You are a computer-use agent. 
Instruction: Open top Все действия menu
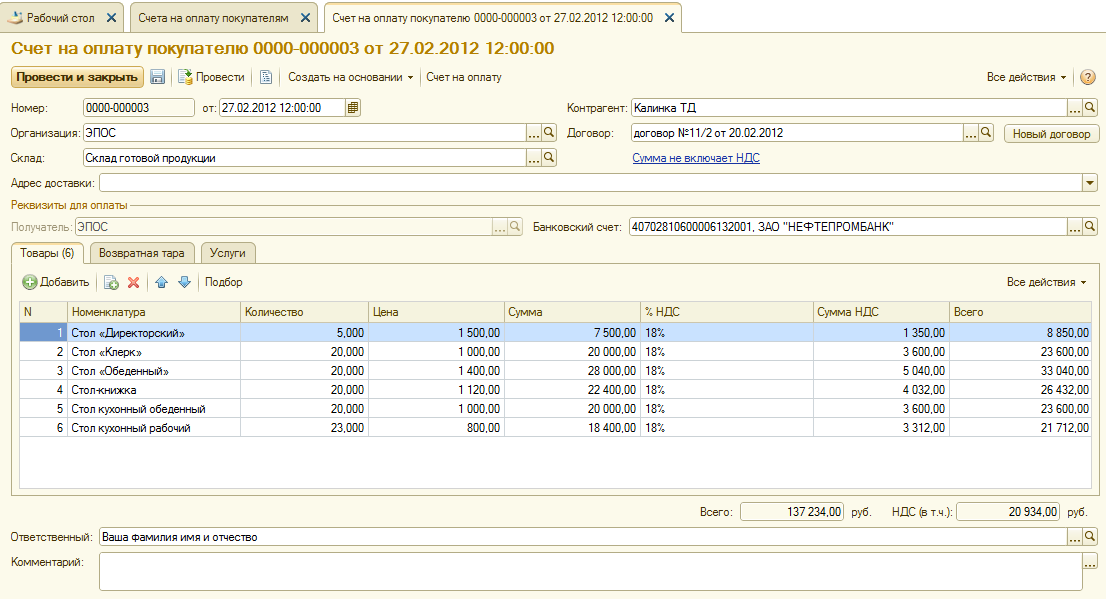[1026, 77]
